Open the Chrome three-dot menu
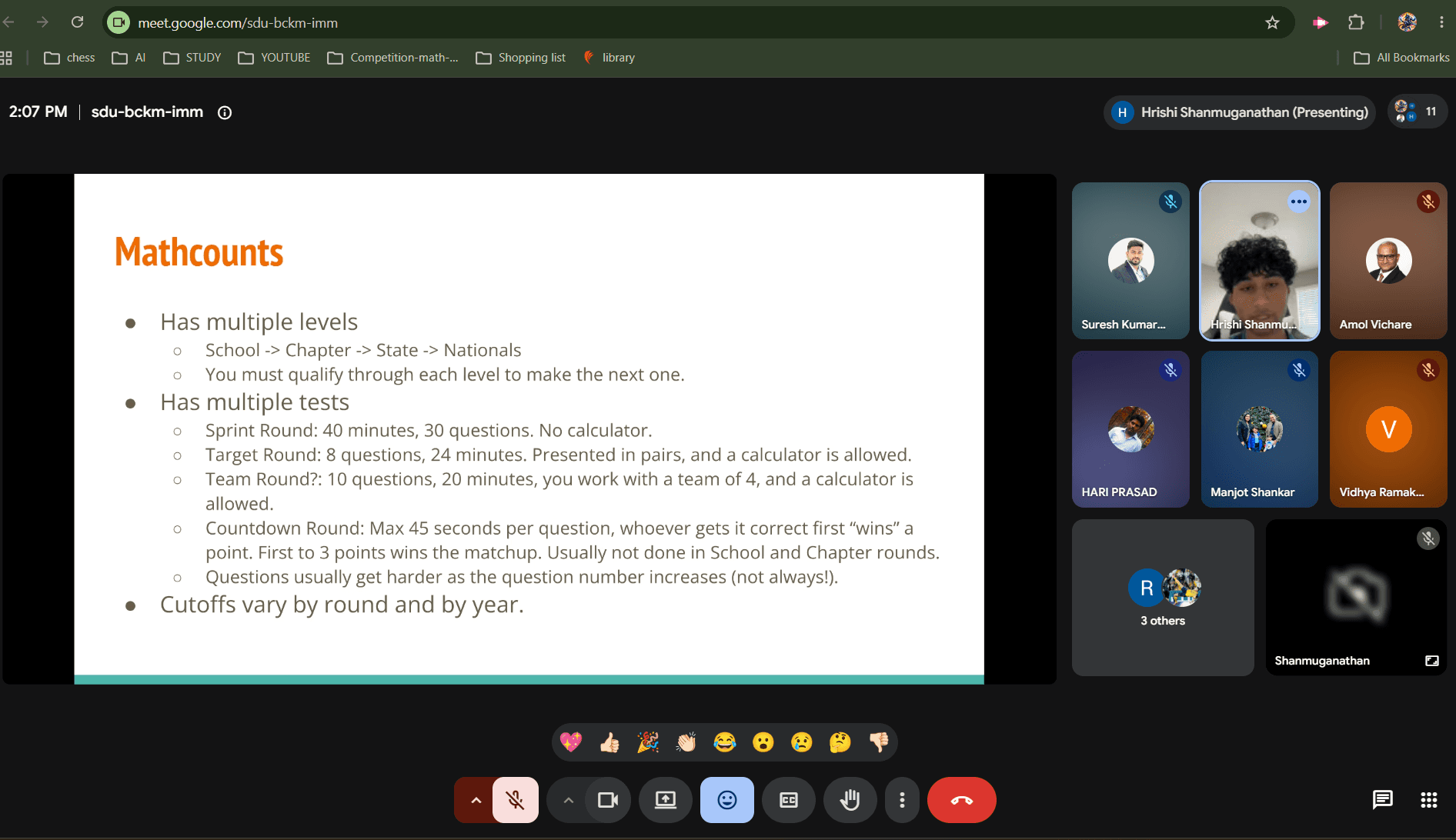1456x840 pixels. coord(1441,23)
